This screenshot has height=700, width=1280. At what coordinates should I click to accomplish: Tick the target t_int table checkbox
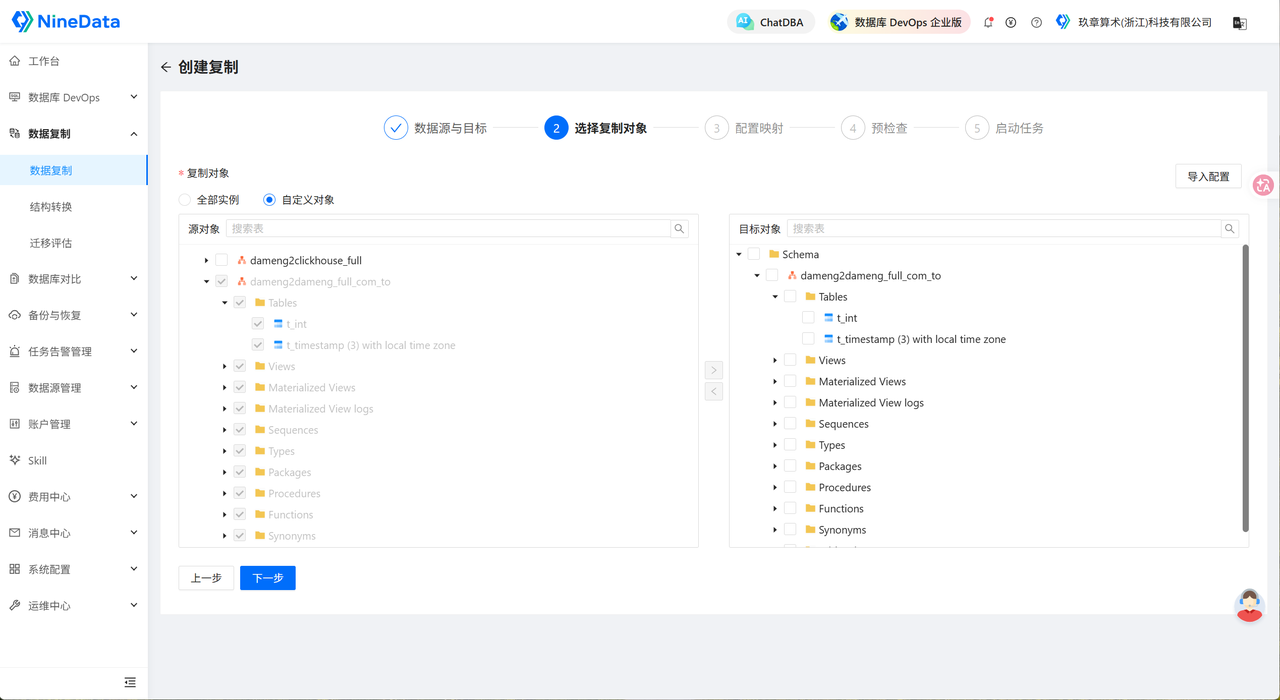[808, 318]
